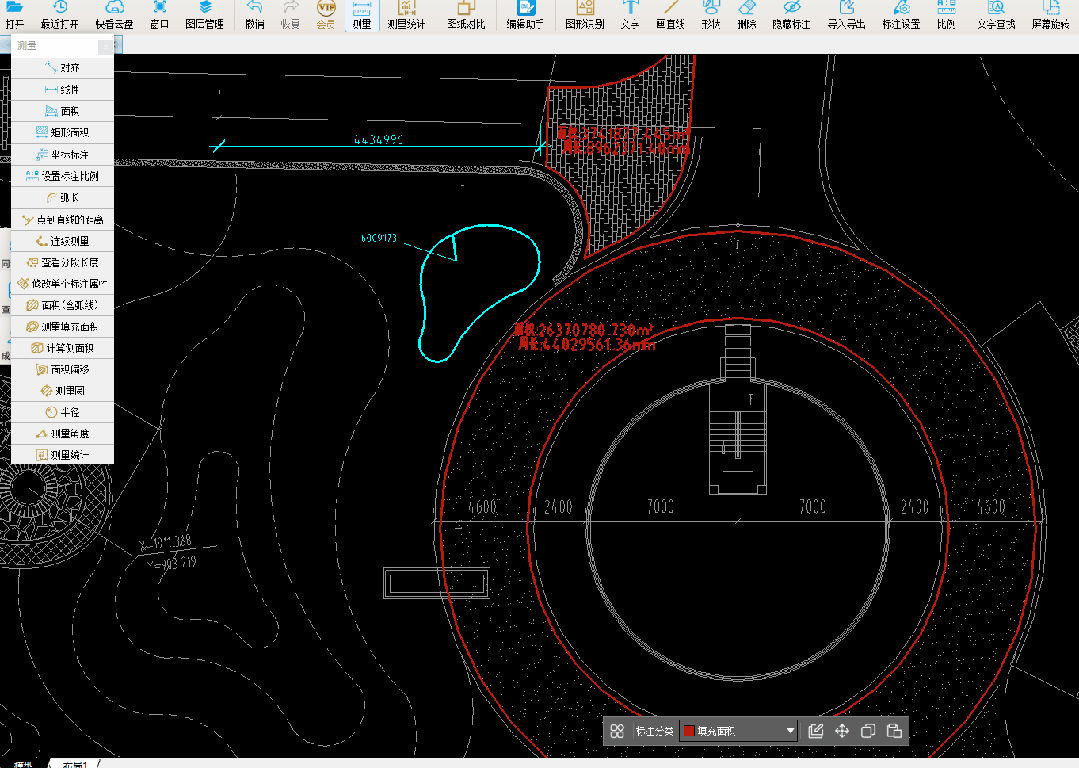This screenshot has width=1079, height=768.
Task: Choose 修改单个标注属性 menu entry
Action: coord(63,283)
